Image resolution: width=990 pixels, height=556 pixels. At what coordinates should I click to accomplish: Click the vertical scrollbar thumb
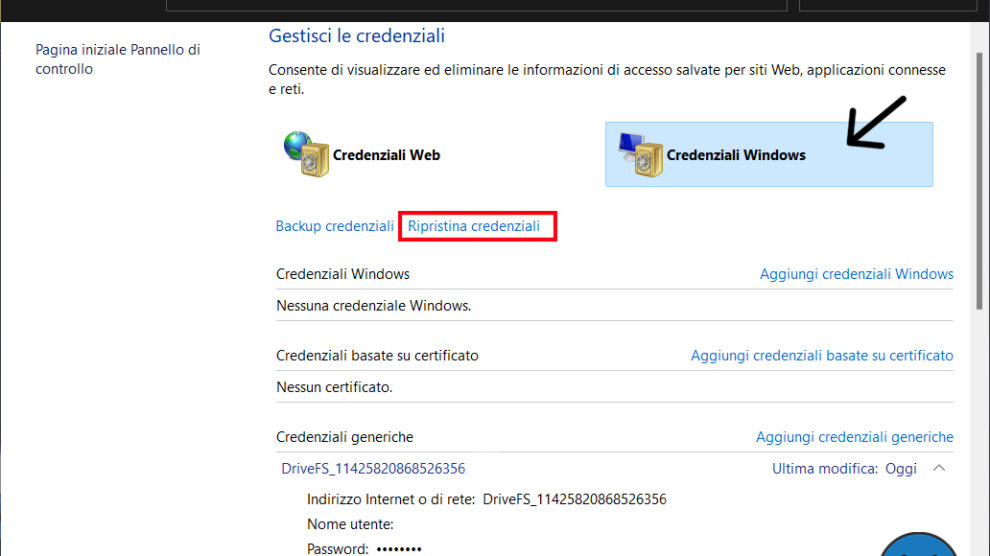click(x=979, y=181)
